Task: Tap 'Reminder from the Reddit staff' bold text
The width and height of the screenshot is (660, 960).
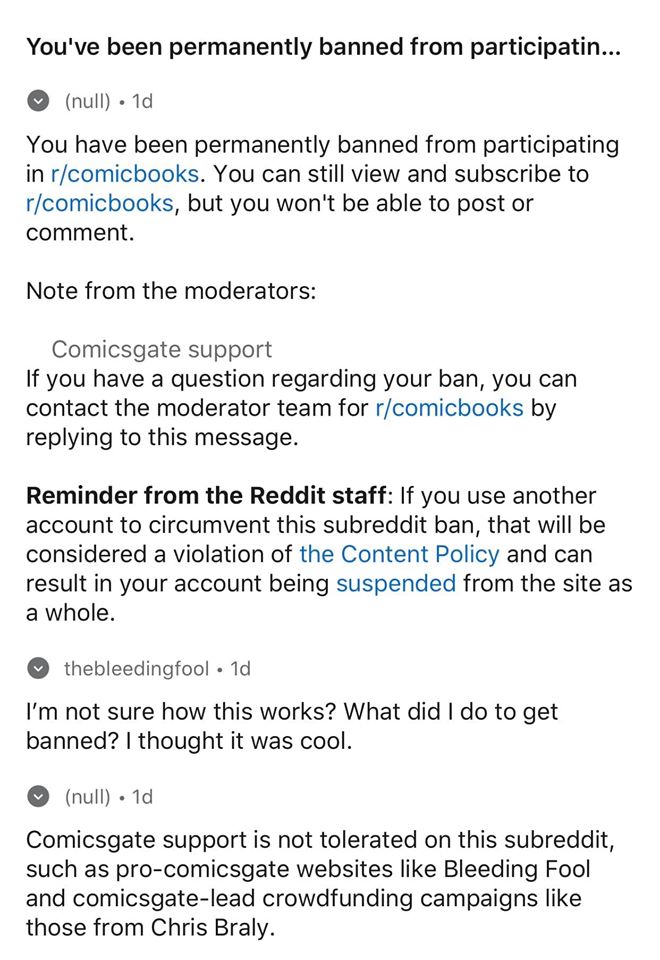Action: [x=205, y=496]
